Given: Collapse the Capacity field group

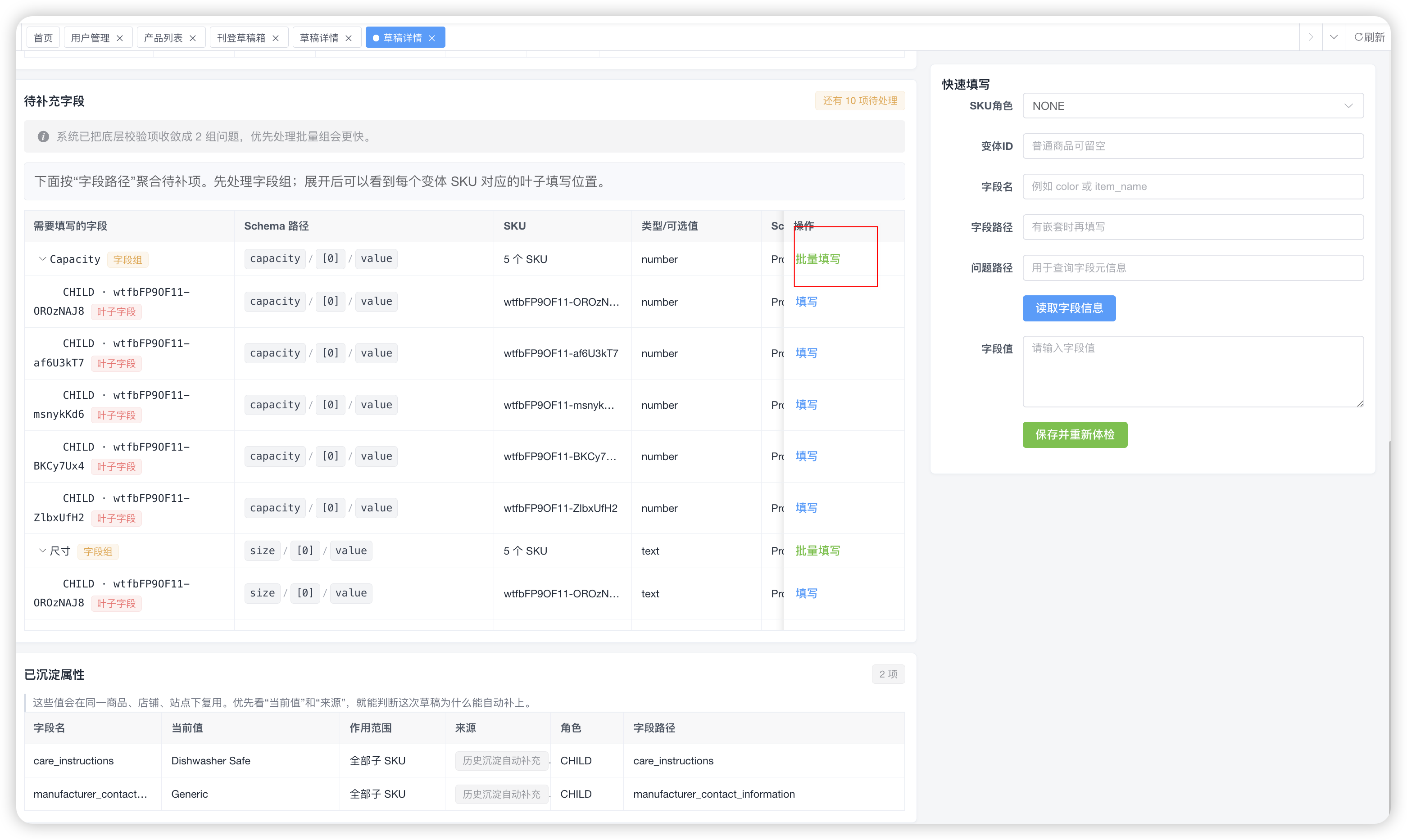Looking at the screenshot, I should (42, 259).
